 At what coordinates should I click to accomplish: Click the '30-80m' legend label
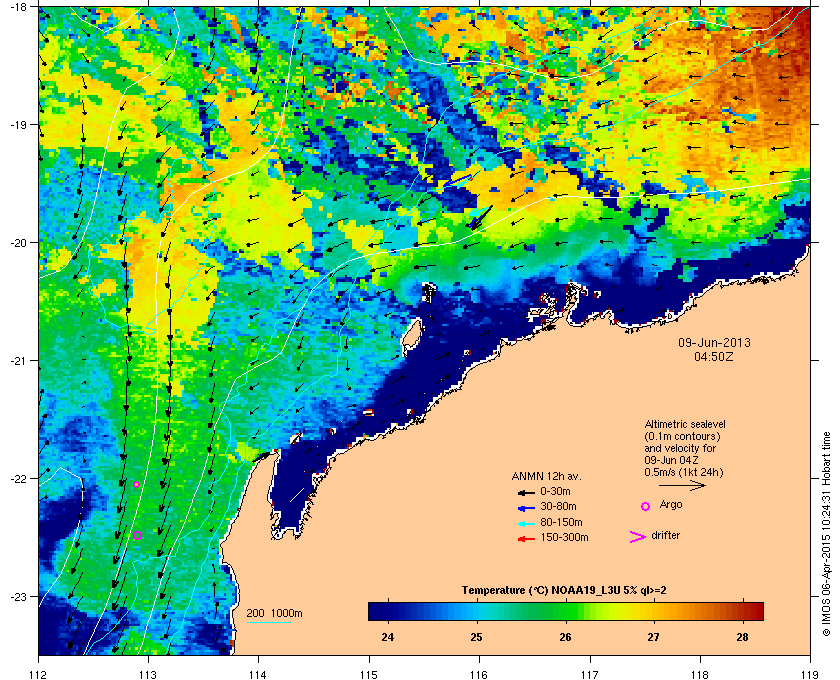click(x=558, y=506)
